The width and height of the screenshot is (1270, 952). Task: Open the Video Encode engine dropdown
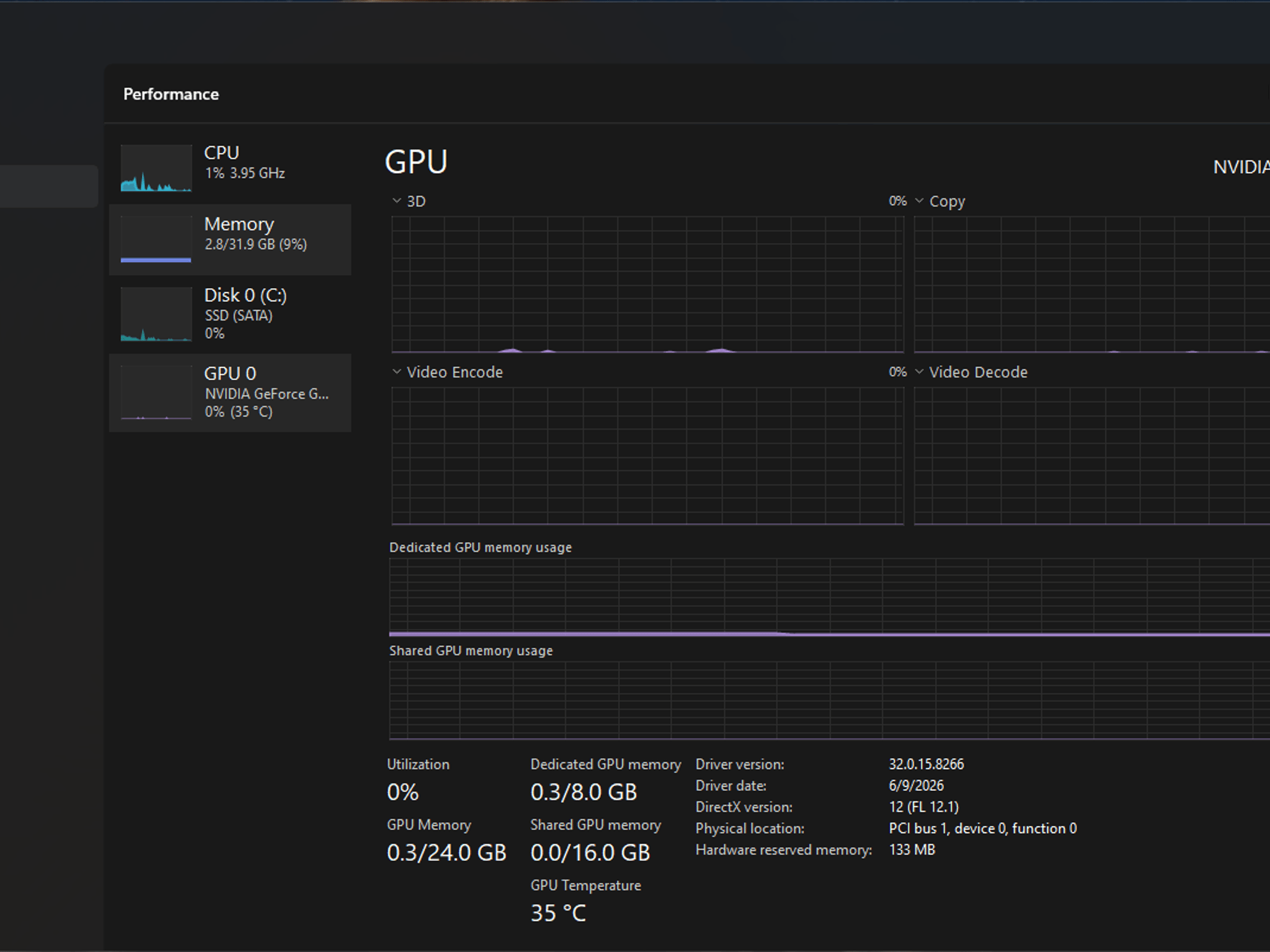pos(397,372)
